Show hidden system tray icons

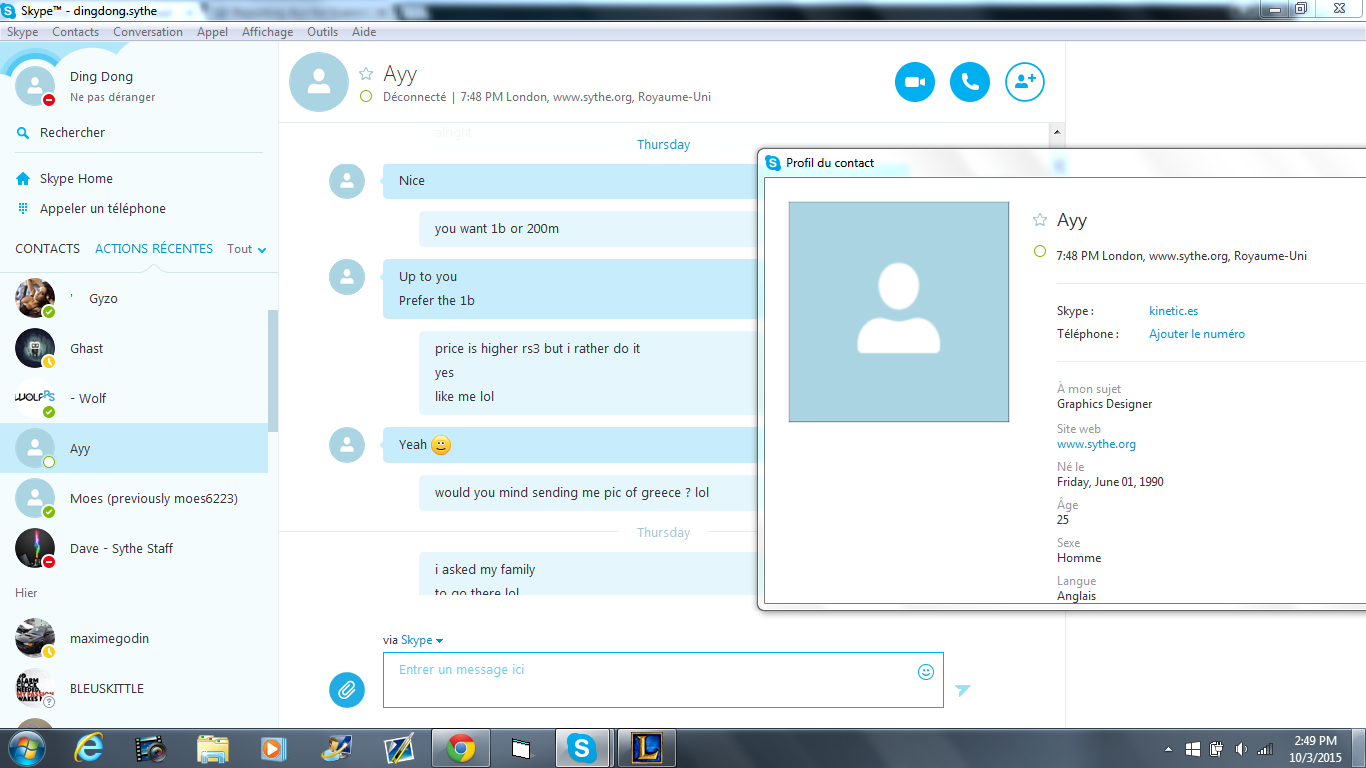1168,749
